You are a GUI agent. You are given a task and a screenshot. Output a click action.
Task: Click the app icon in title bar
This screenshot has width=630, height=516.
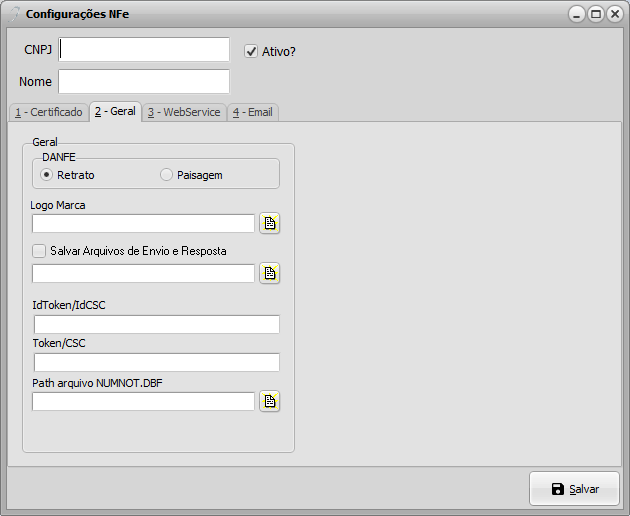pyautogui.click(x=14, y=14)
